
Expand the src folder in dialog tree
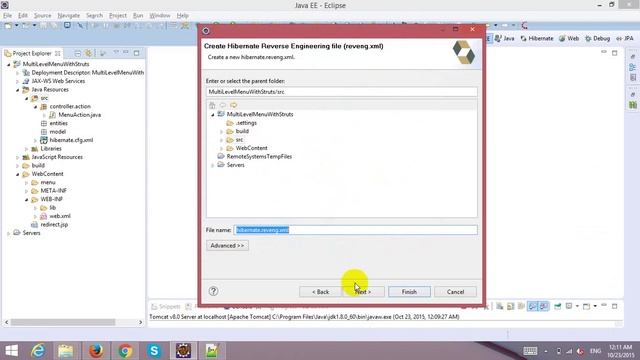pos(222,140)
